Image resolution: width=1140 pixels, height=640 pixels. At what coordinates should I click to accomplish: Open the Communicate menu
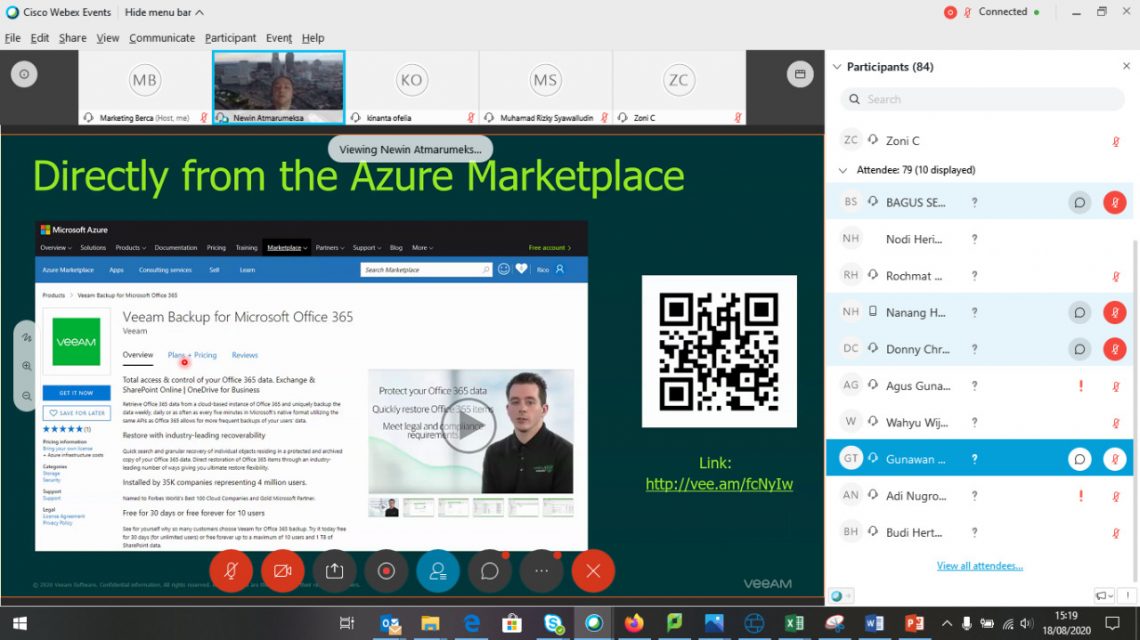[162, 38]
